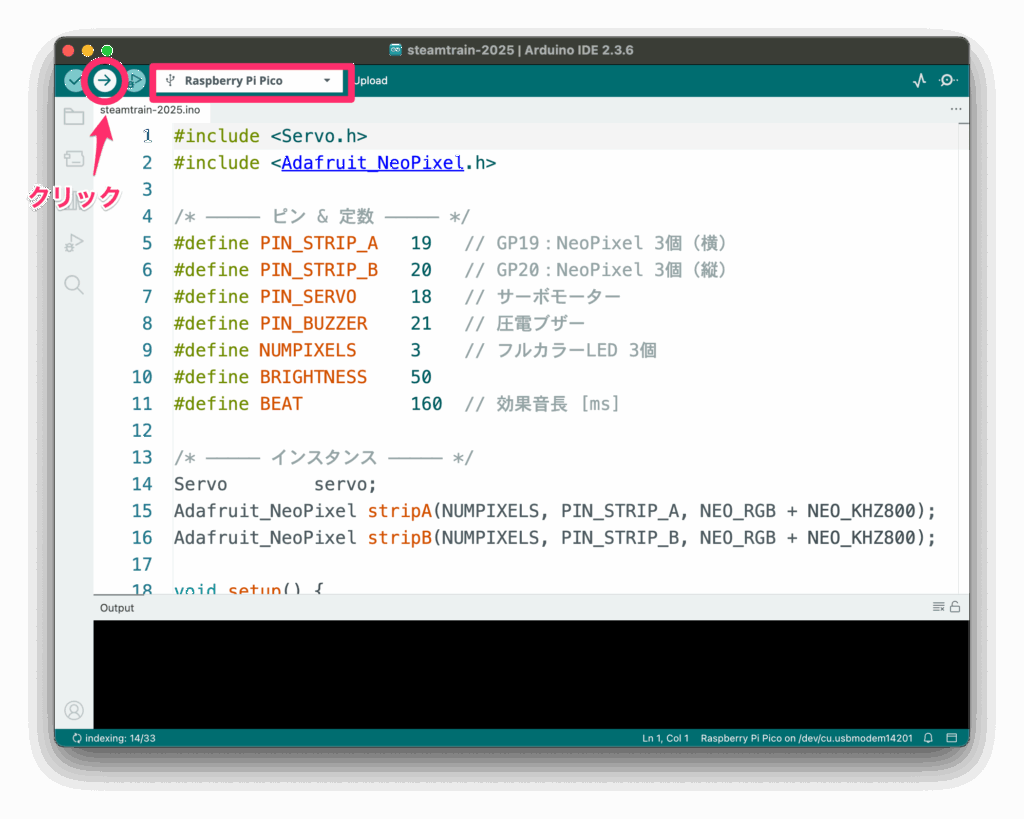Click the 'NUMPIXELS' define on line 9
The width and height of the screenshot is (1024, 819).
(308, 350)
